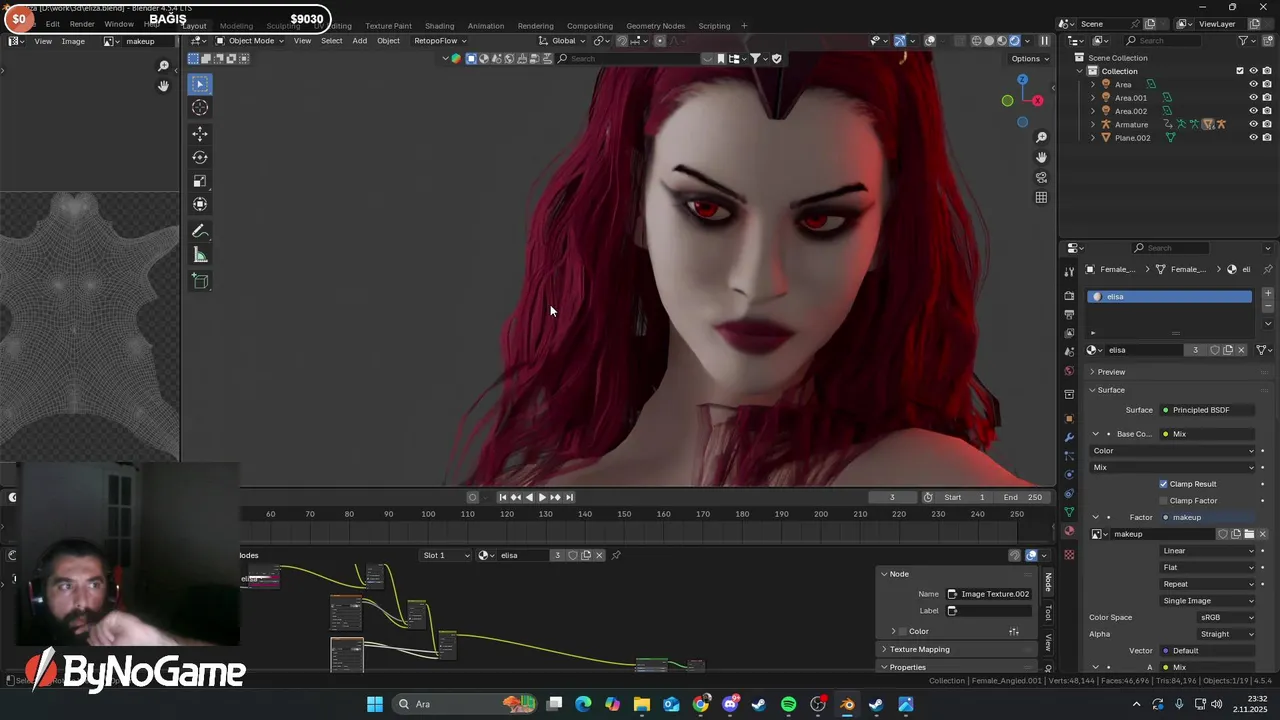Activate the Select Box tool

200,84
